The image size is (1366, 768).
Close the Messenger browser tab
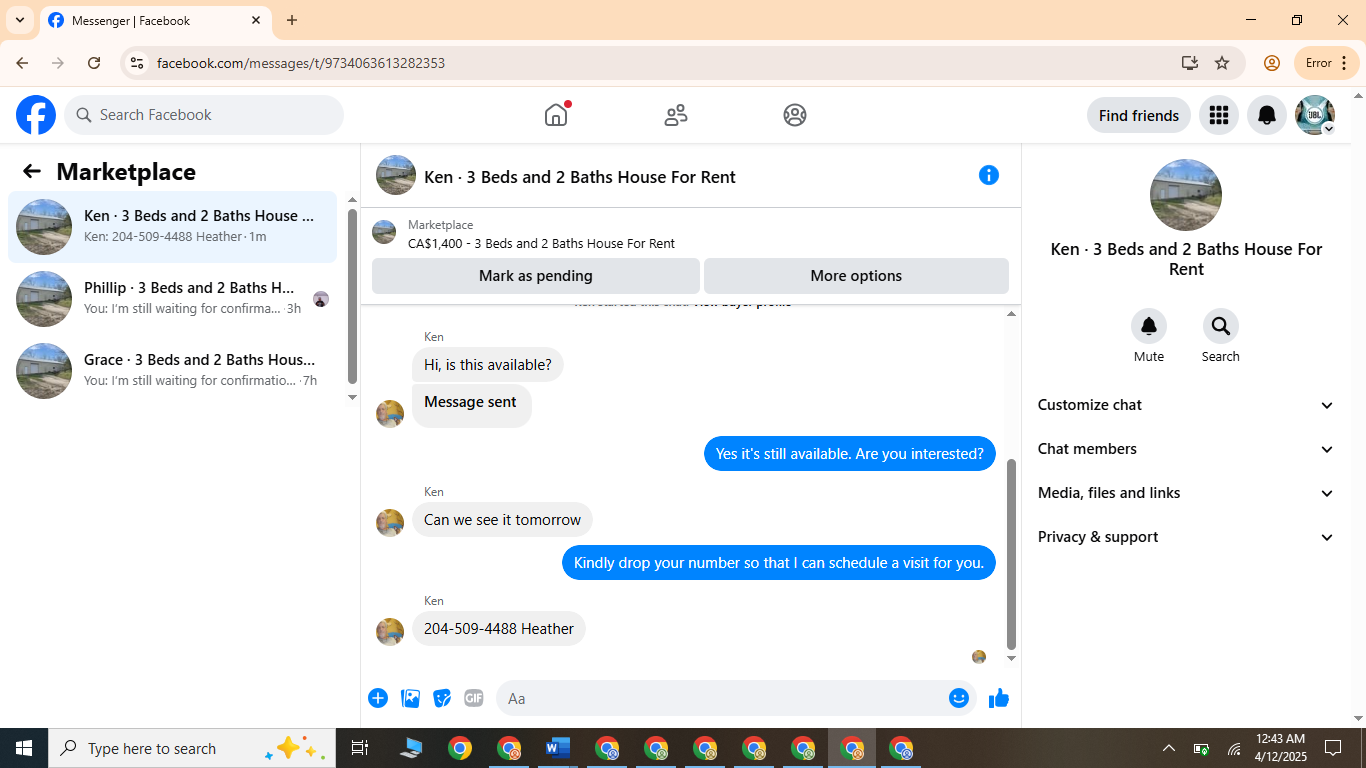click(x=256, y=20)
